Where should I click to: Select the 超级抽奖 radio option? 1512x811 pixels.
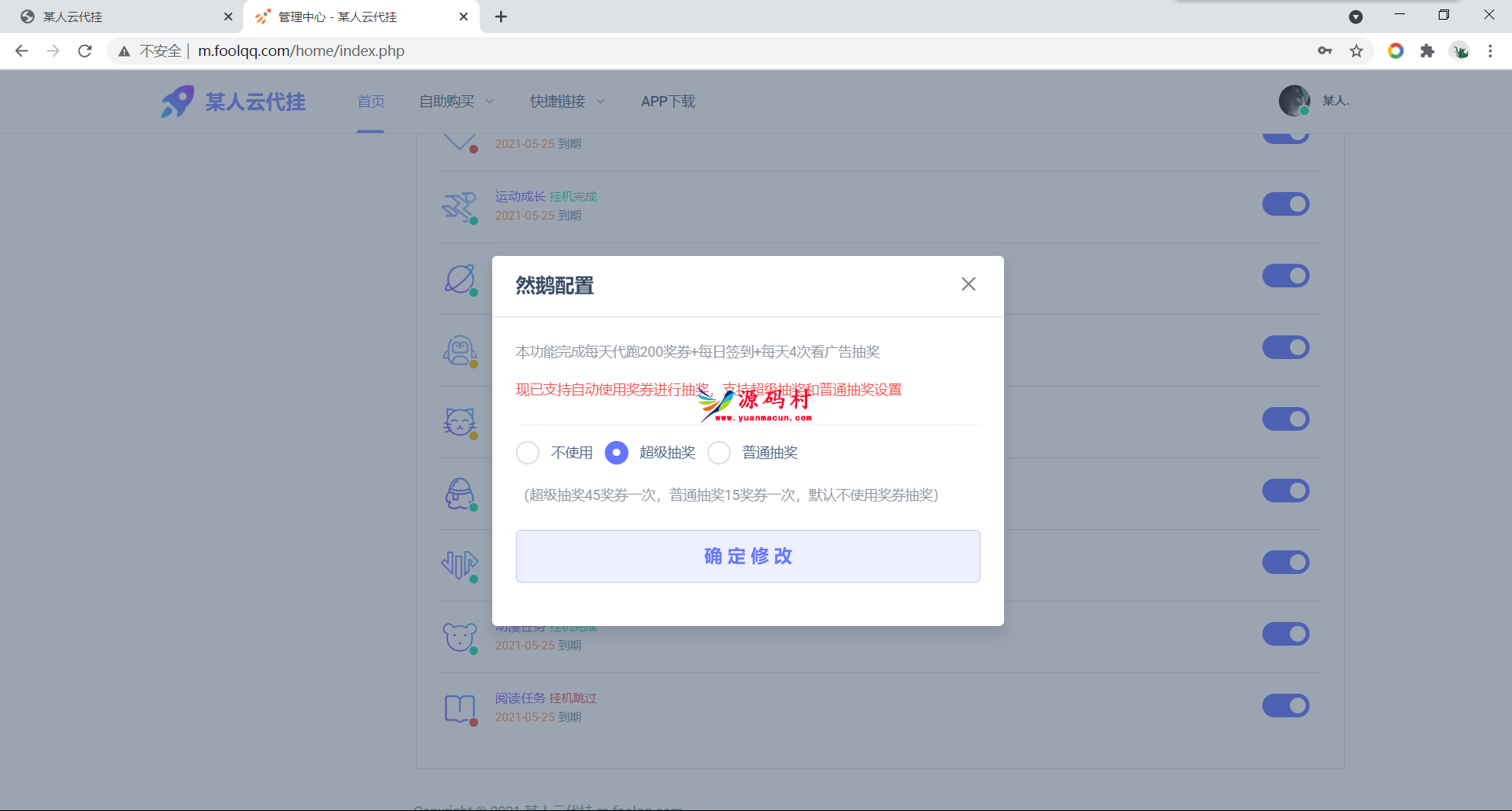(617, 453)
